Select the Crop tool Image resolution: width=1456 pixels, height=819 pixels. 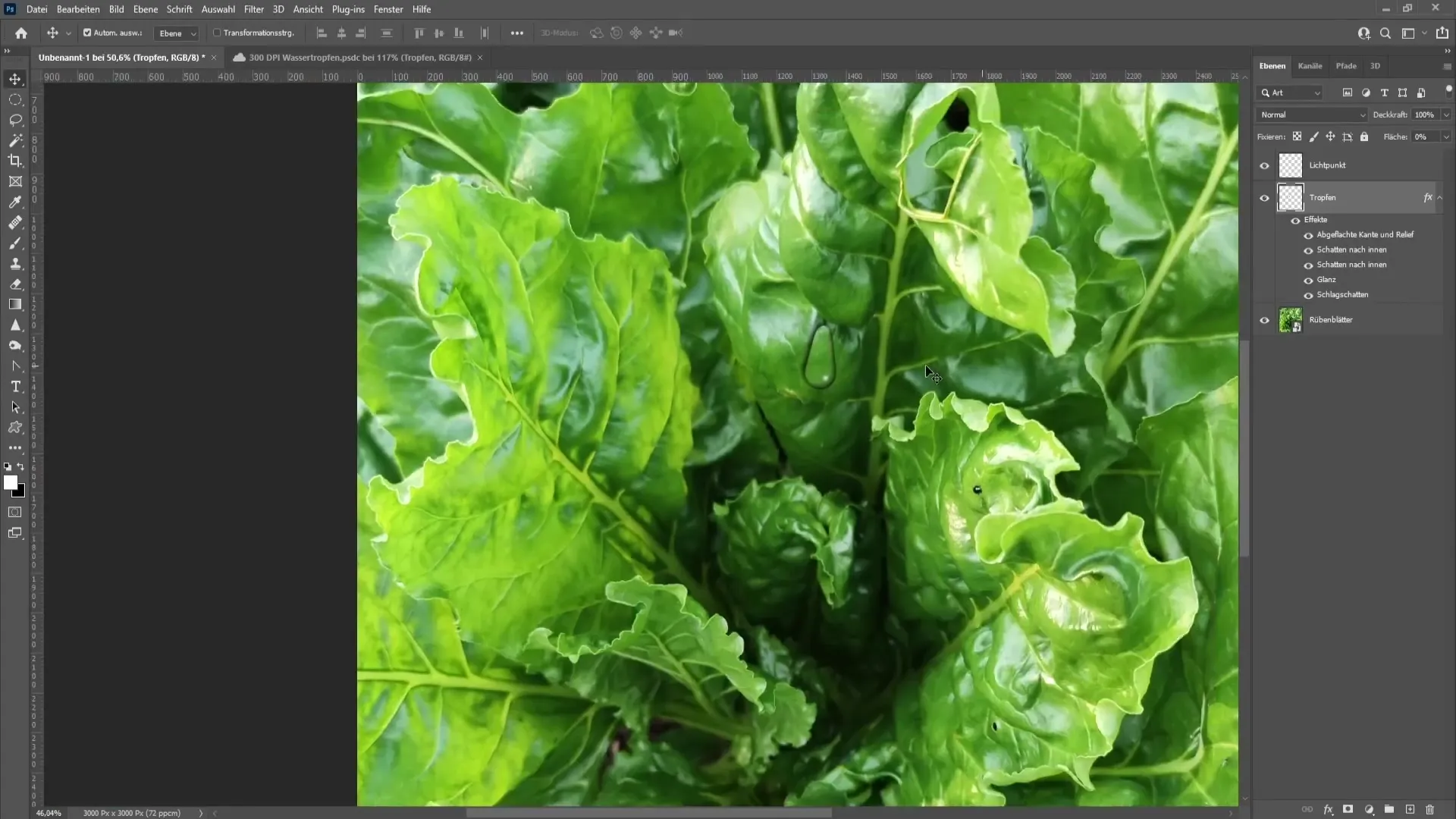click(15, 161)
